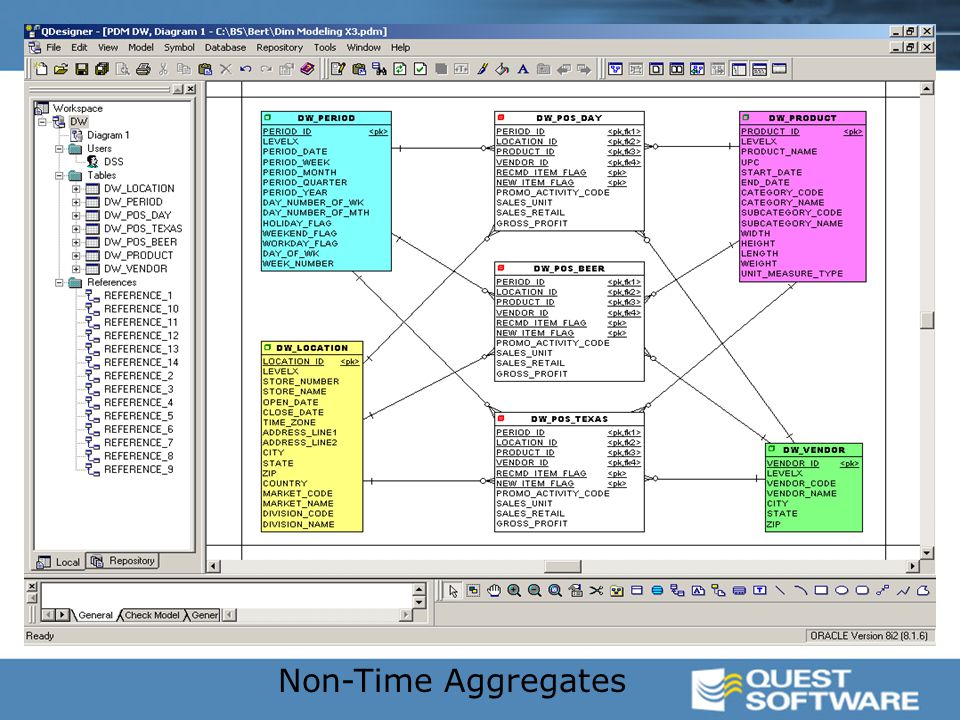Open the Database menu
The height and width of the screenshot is (720, 960).
(225, 48)
